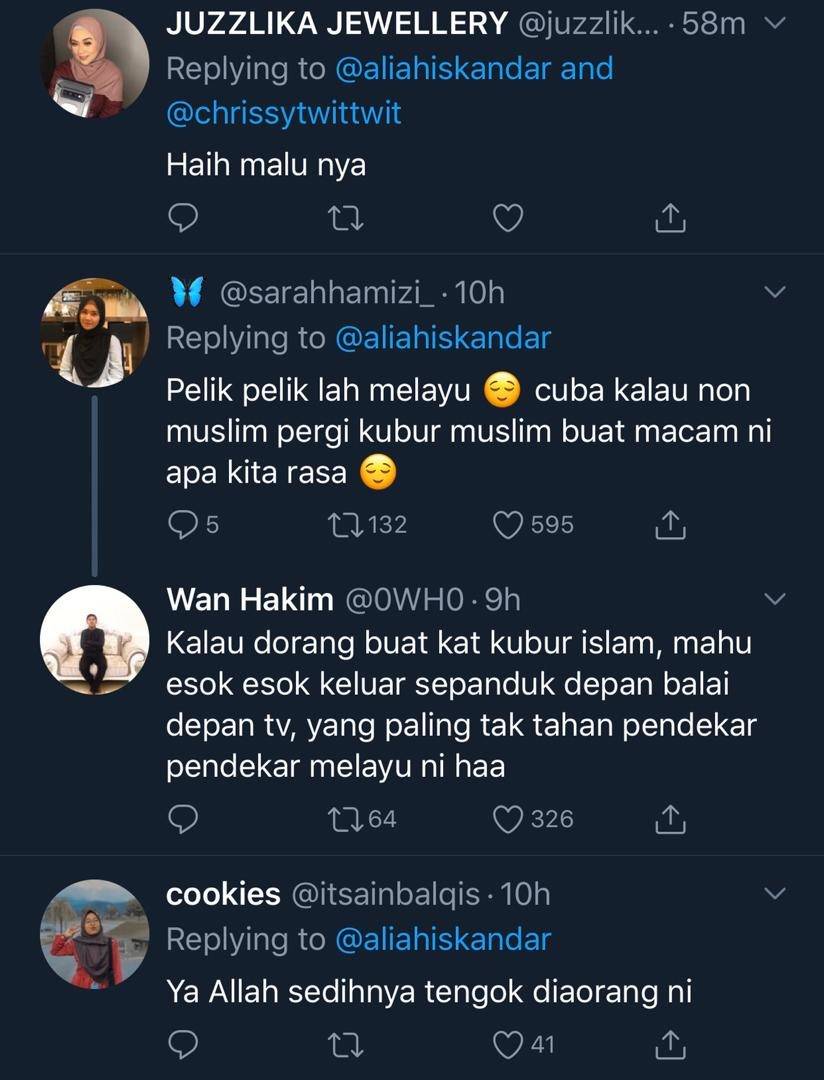The width and height of the screenshot is (824, 1080).
Task: Share the JUZZLIKA JEWELLERY tweet
Action: 669,218
